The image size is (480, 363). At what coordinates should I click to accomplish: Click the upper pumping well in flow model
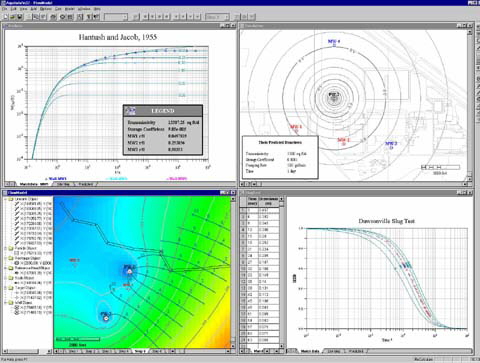pyautogui.click(x=130, y=272)
